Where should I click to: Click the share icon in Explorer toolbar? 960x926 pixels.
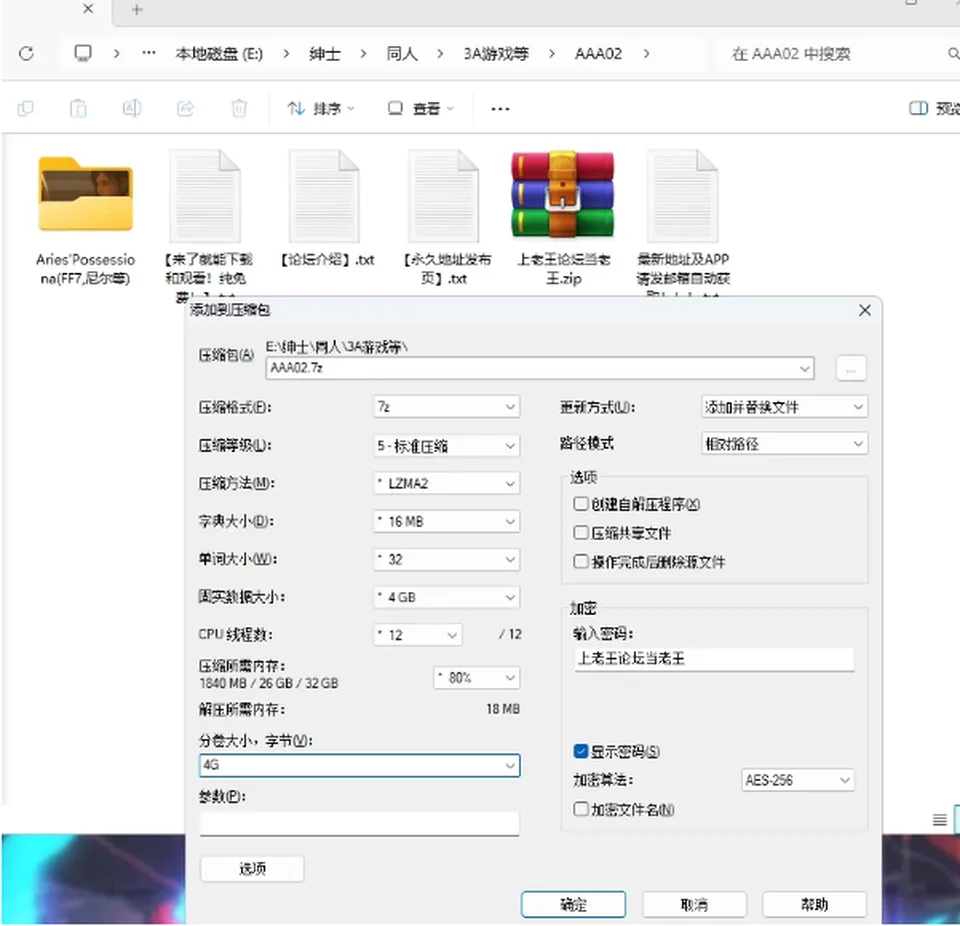186,108
